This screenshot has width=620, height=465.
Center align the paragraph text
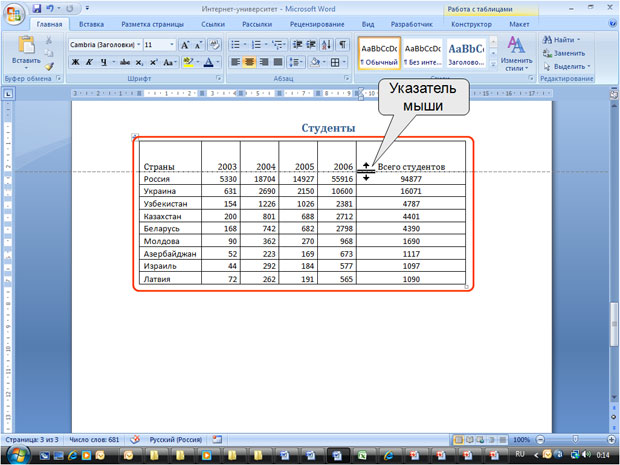coord(249,62)
